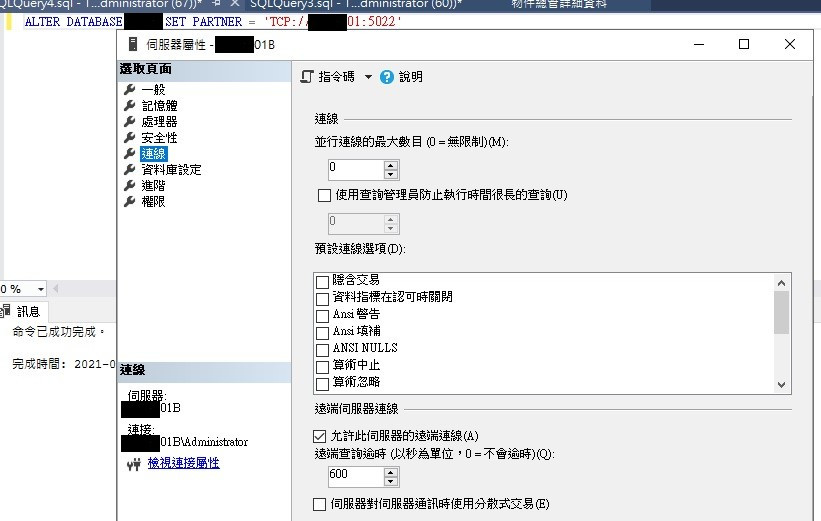821x521 pixels.
Task: Click the wrench icon beside 連線 page
Action: tap(129, 153)
